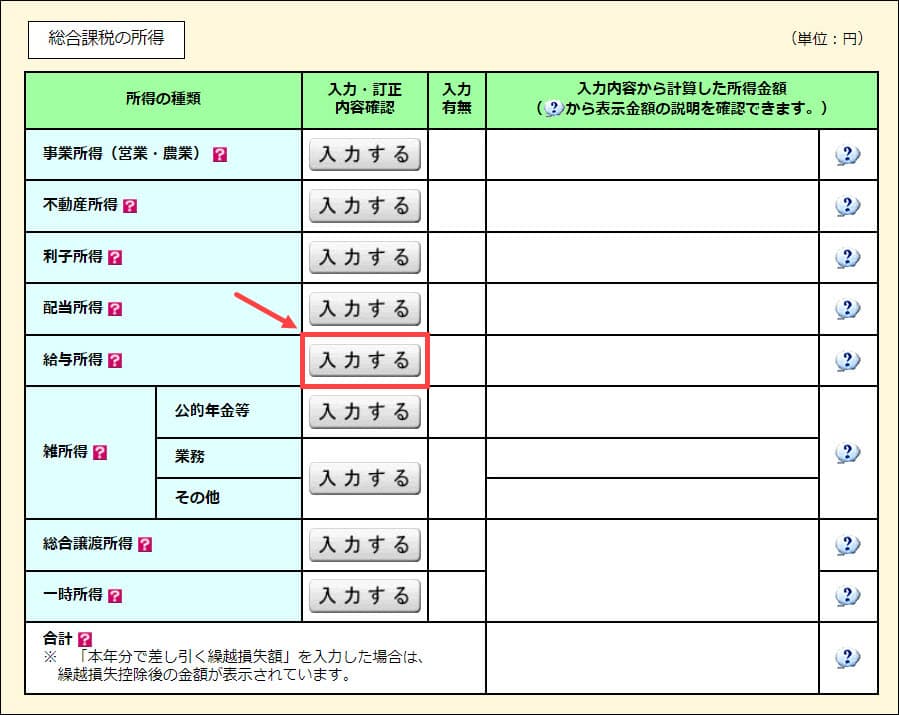Click the pink help icon beside 事業所得（営業・農業）
This screenshot has height=715, width=899.
coord(220,155)
